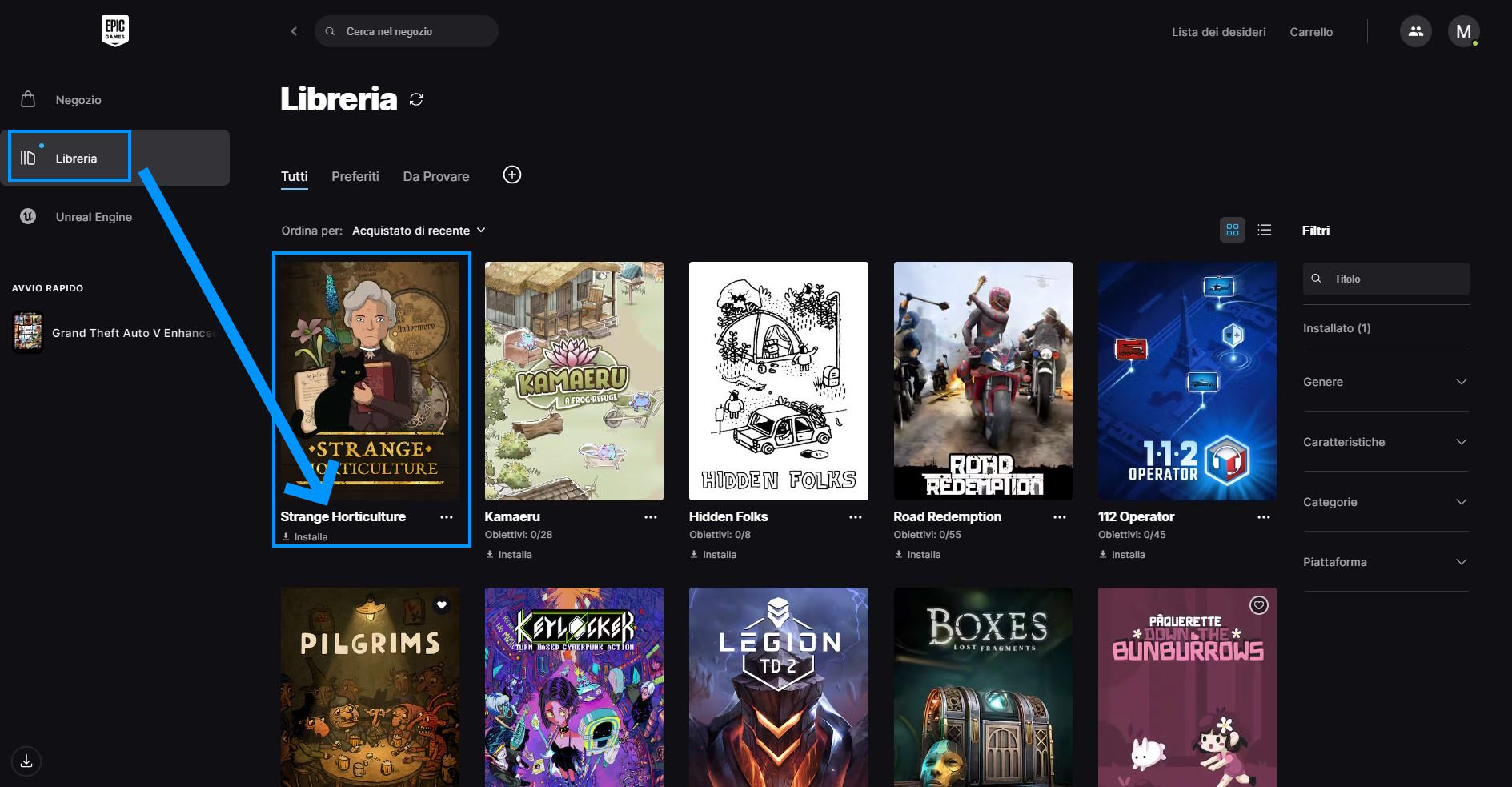Viewport: 1512px width, 787px height.
Task: Open the Negozio shopping bag icon
Action: click(28, 99)
